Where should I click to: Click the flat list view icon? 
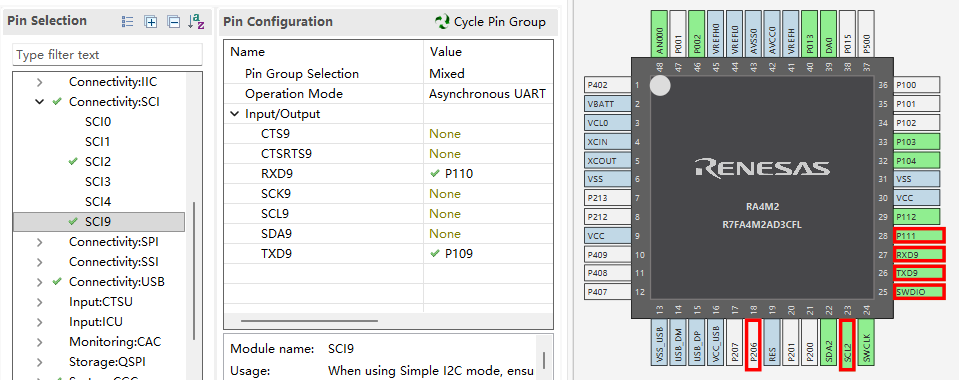[127, 22]
